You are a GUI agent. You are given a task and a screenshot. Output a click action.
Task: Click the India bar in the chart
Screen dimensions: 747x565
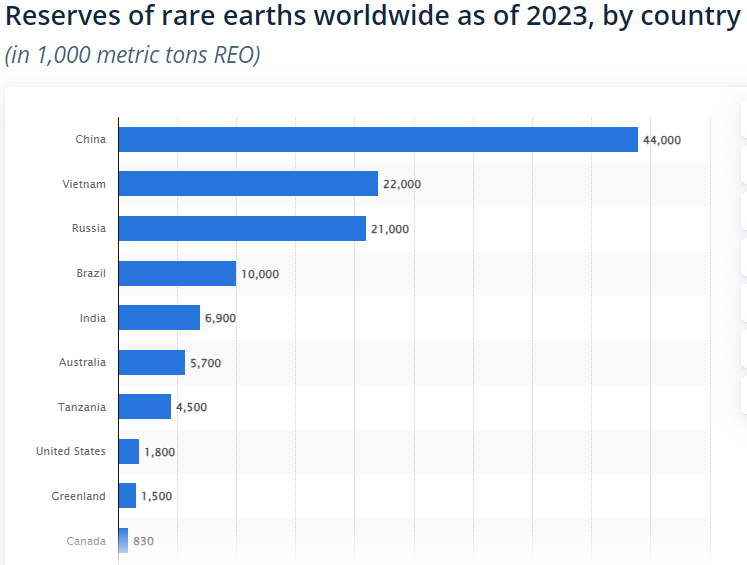pyautogui.click(x=160, y=317)
